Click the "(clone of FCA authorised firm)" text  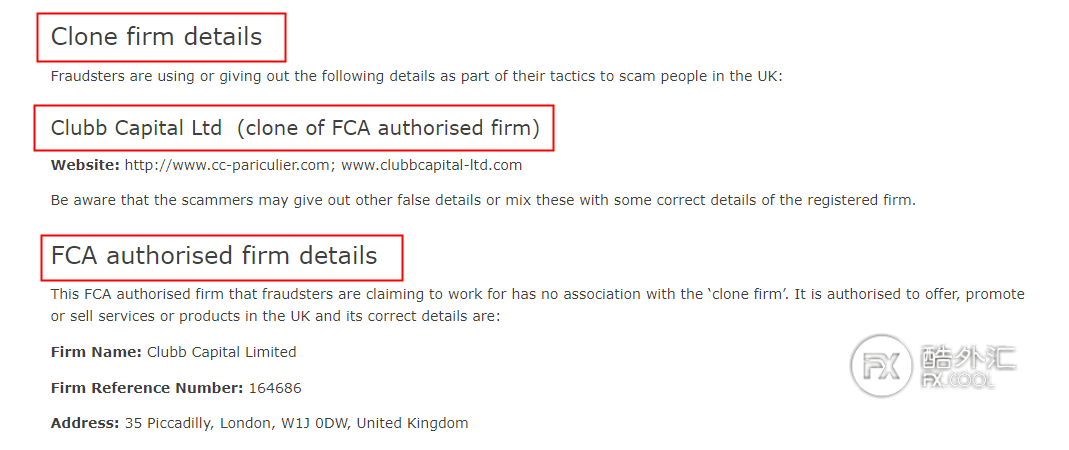(389, 128)
